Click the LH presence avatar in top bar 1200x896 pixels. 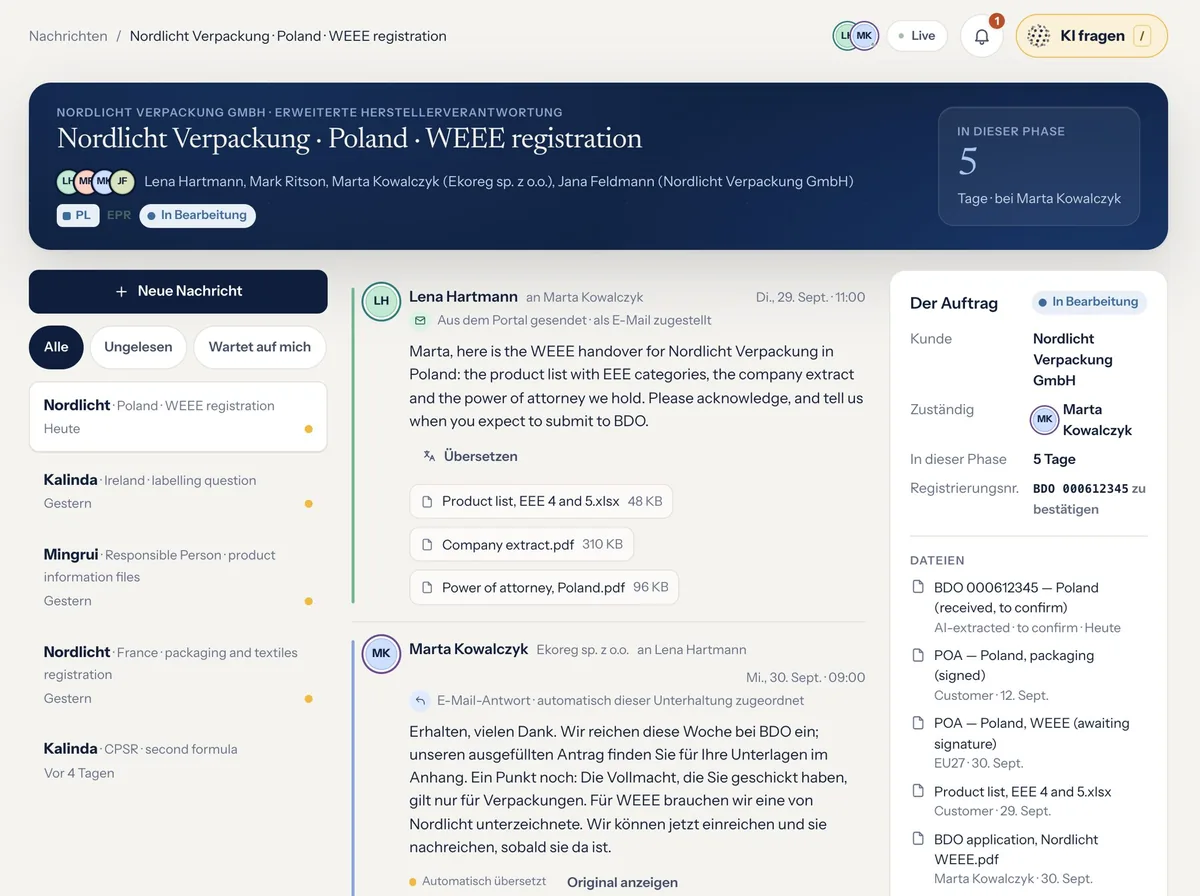(844, 36)
